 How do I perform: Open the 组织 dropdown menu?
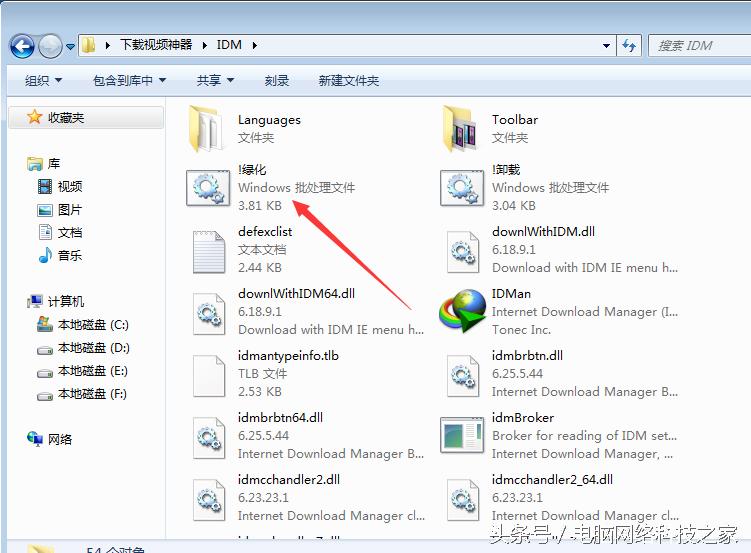point(43,81)
